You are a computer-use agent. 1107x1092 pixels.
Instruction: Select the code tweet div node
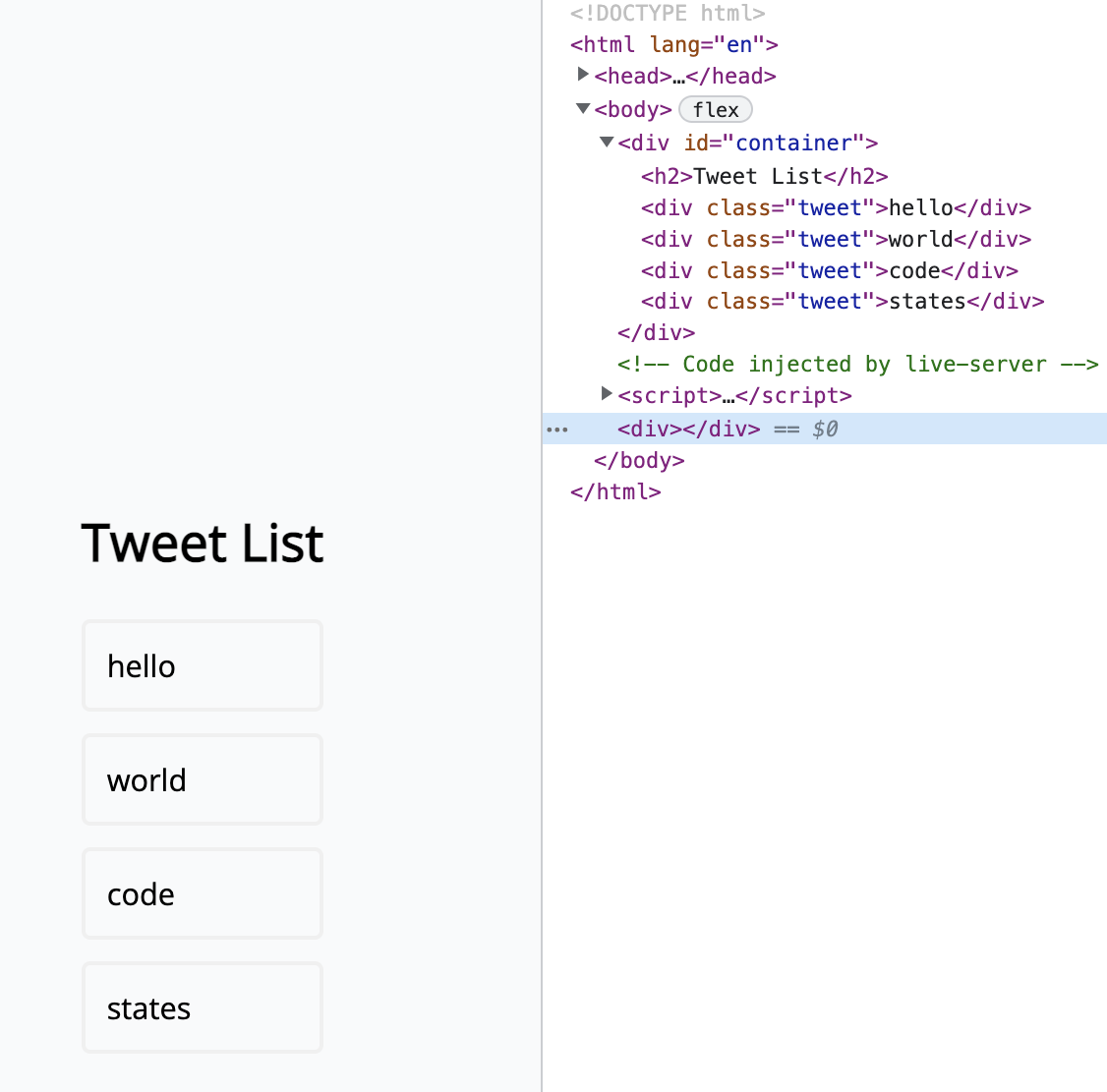(x=829, y=270)
